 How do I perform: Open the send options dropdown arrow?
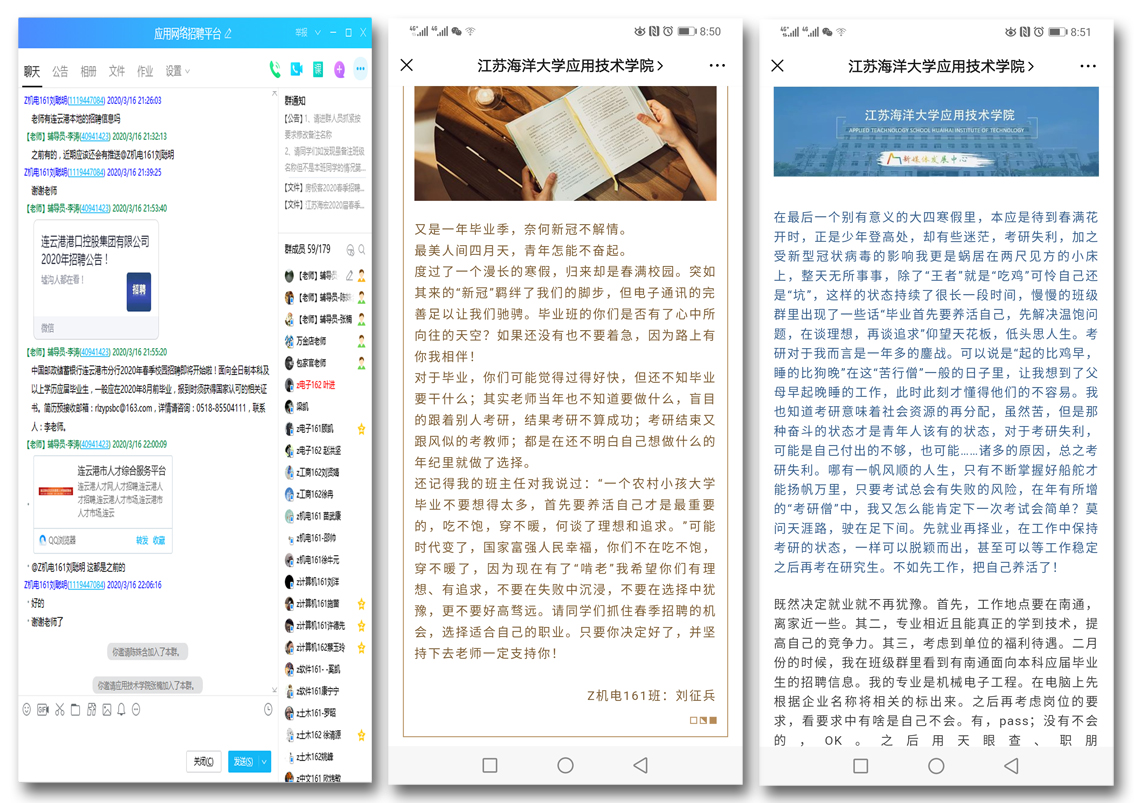click(x=264, y=762)
